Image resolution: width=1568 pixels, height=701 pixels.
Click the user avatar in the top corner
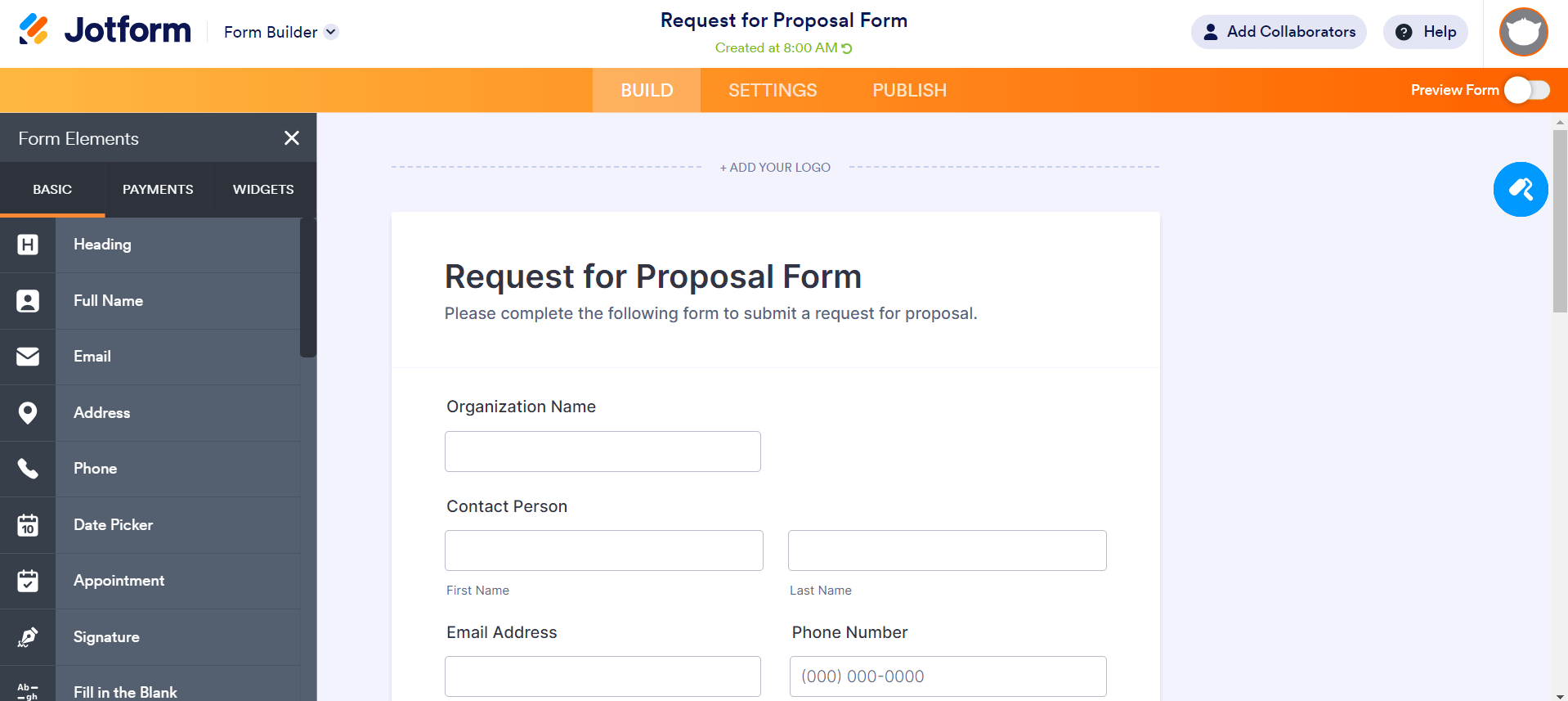[x=1522, y=32]
